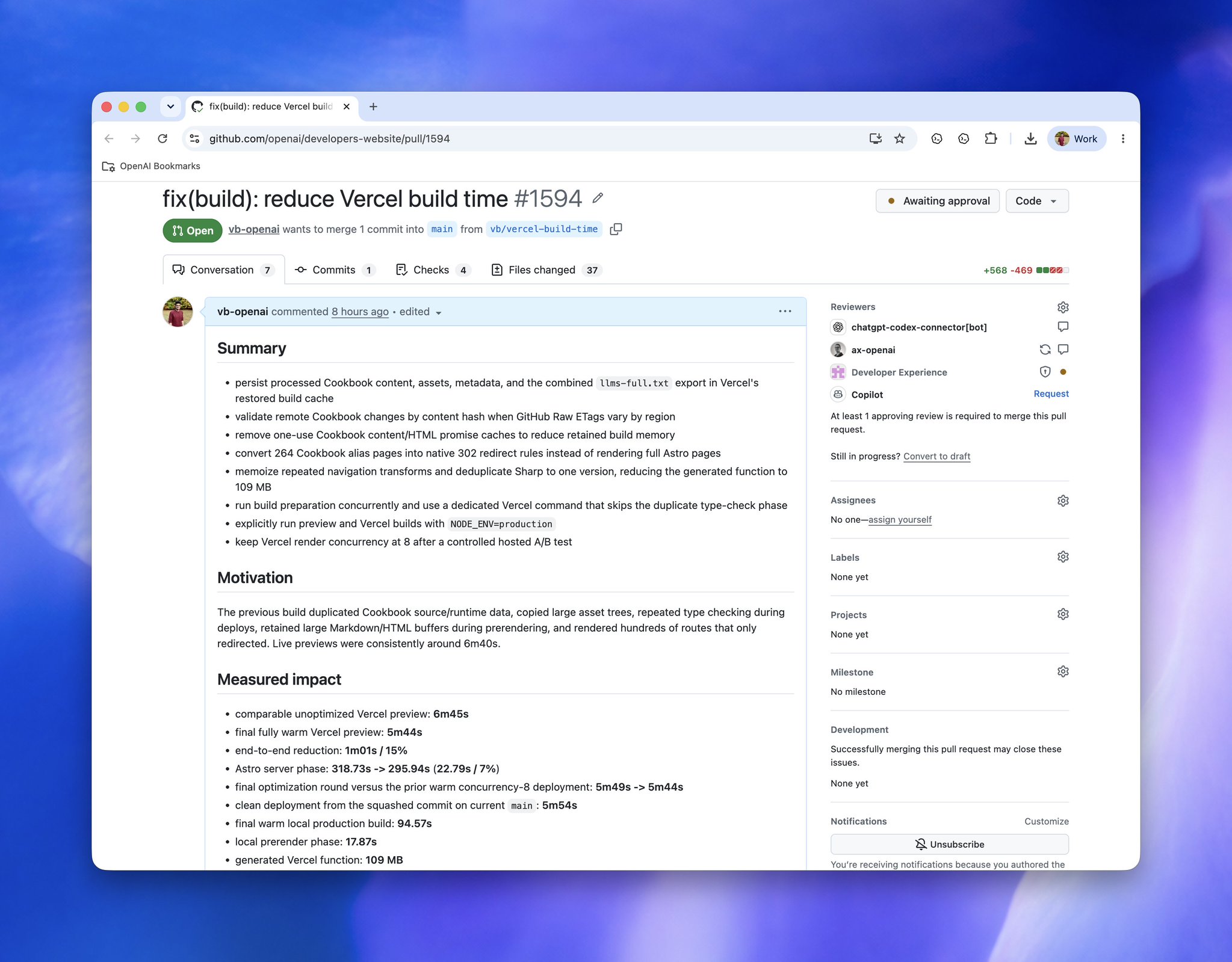Open vb-openai author link in header
The height and width of the screenshot is (962, 1232).
pyautogui.click(x=253, y=229)
